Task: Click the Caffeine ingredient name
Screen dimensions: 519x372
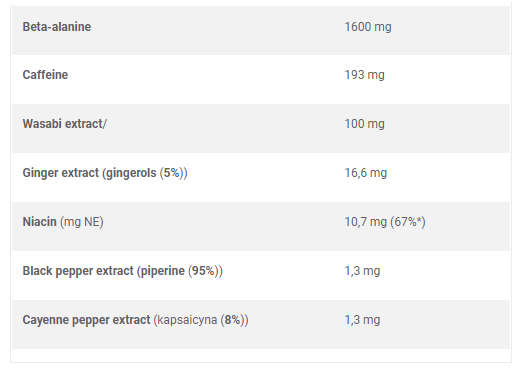Action: (45, 75)
